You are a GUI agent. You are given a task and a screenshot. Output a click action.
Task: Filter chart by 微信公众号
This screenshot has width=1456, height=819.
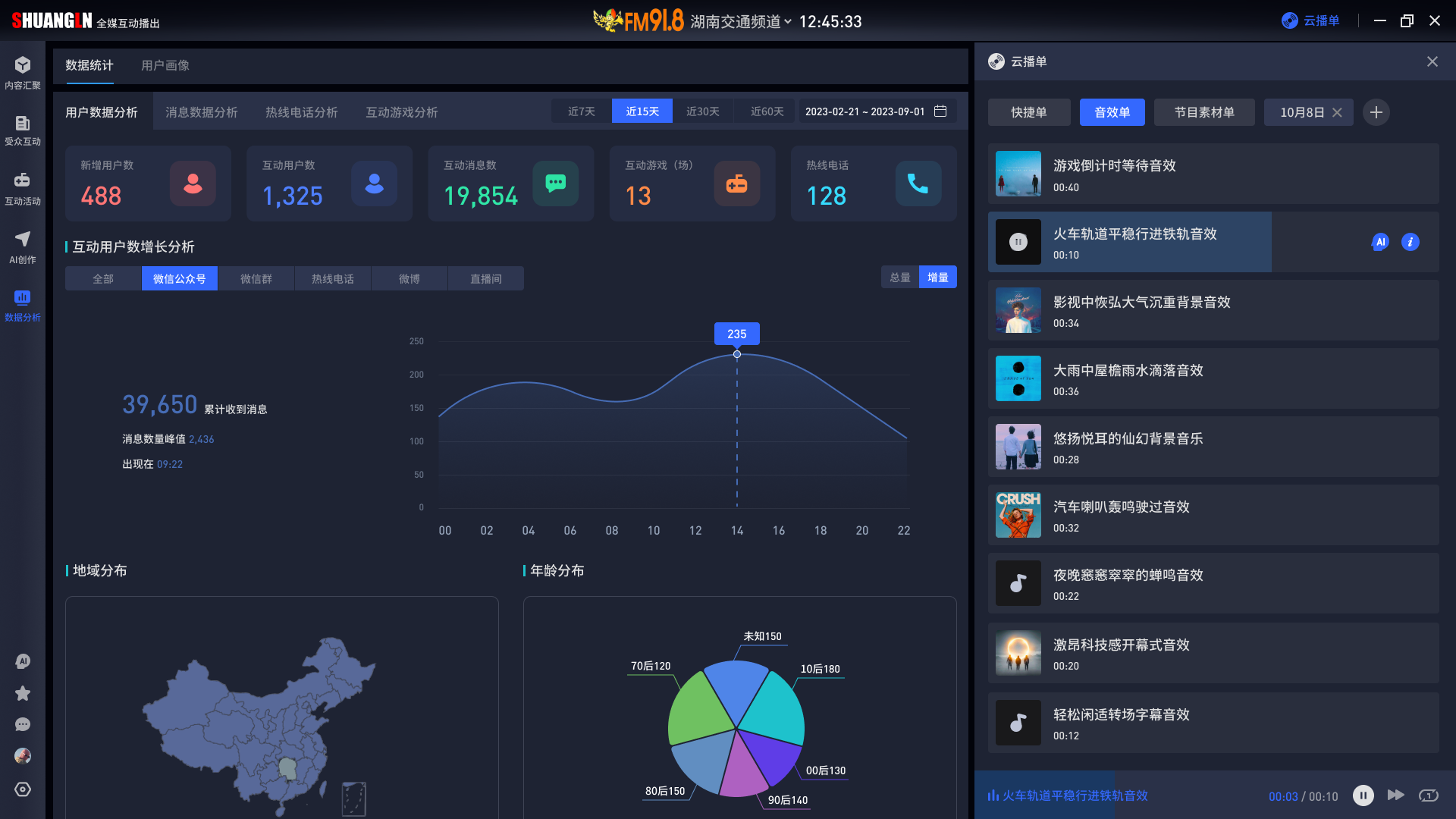coord(180,278)
